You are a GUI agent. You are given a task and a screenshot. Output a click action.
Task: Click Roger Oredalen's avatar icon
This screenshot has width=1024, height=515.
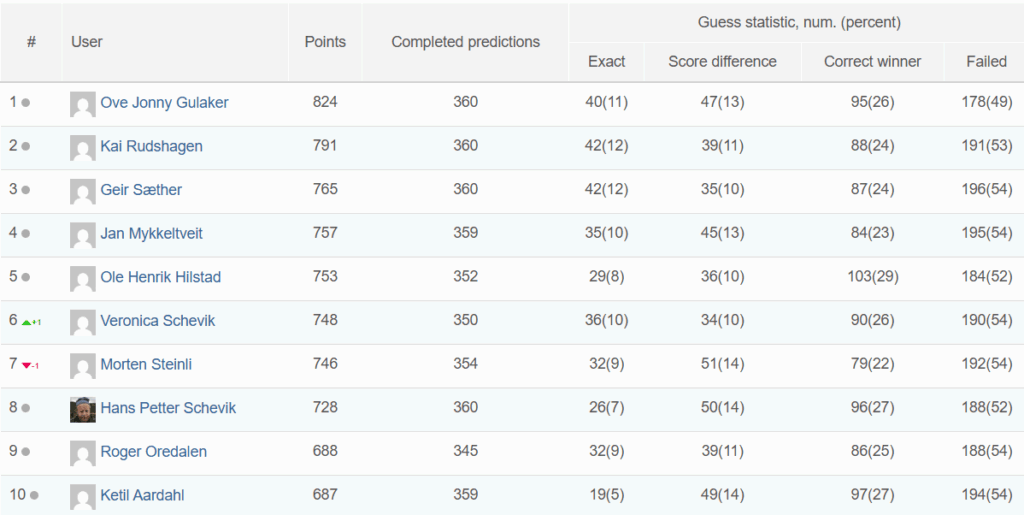(x=83, y=454)
